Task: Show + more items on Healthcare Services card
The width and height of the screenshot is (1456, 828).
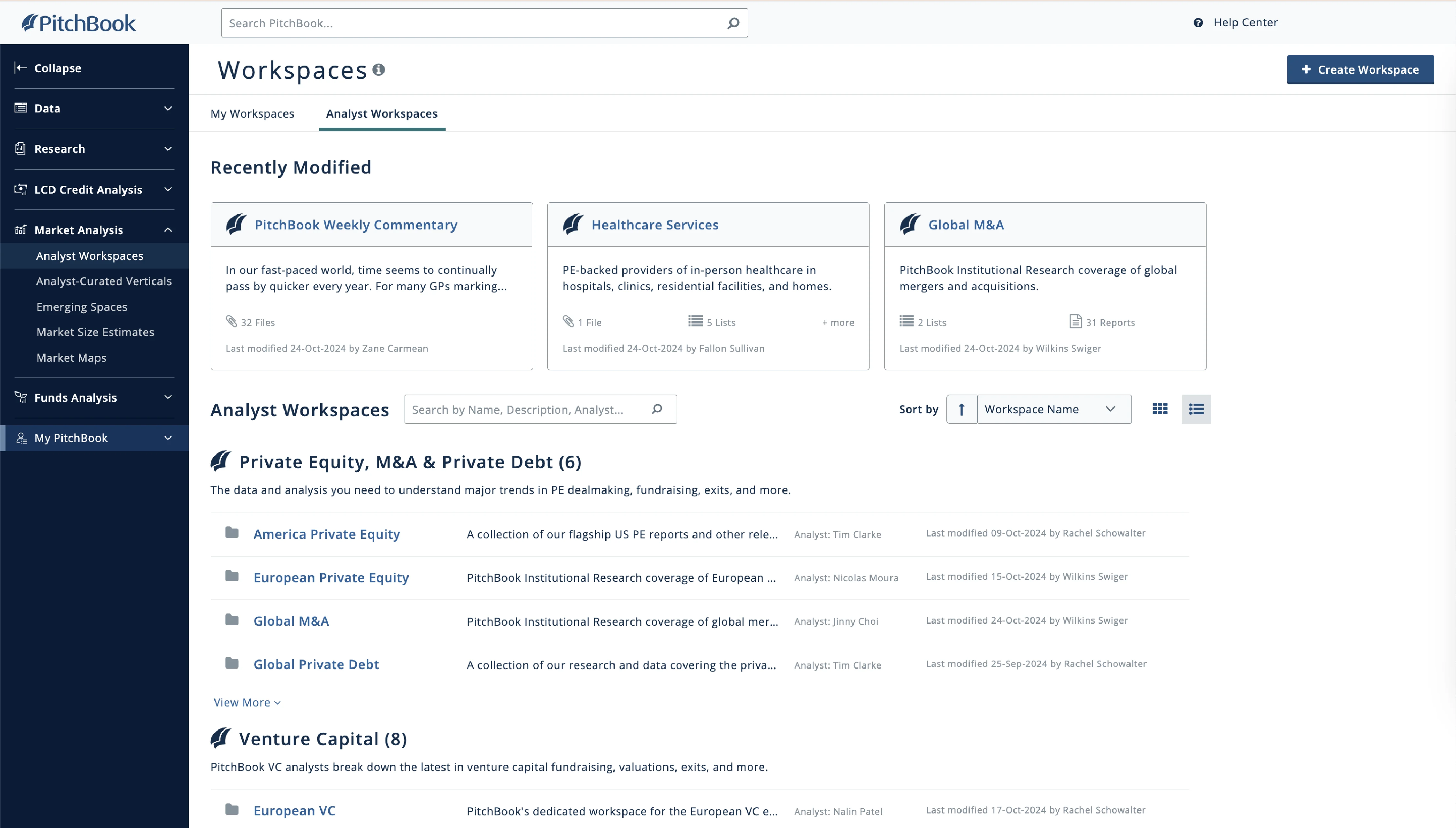Action: [838, 323]
